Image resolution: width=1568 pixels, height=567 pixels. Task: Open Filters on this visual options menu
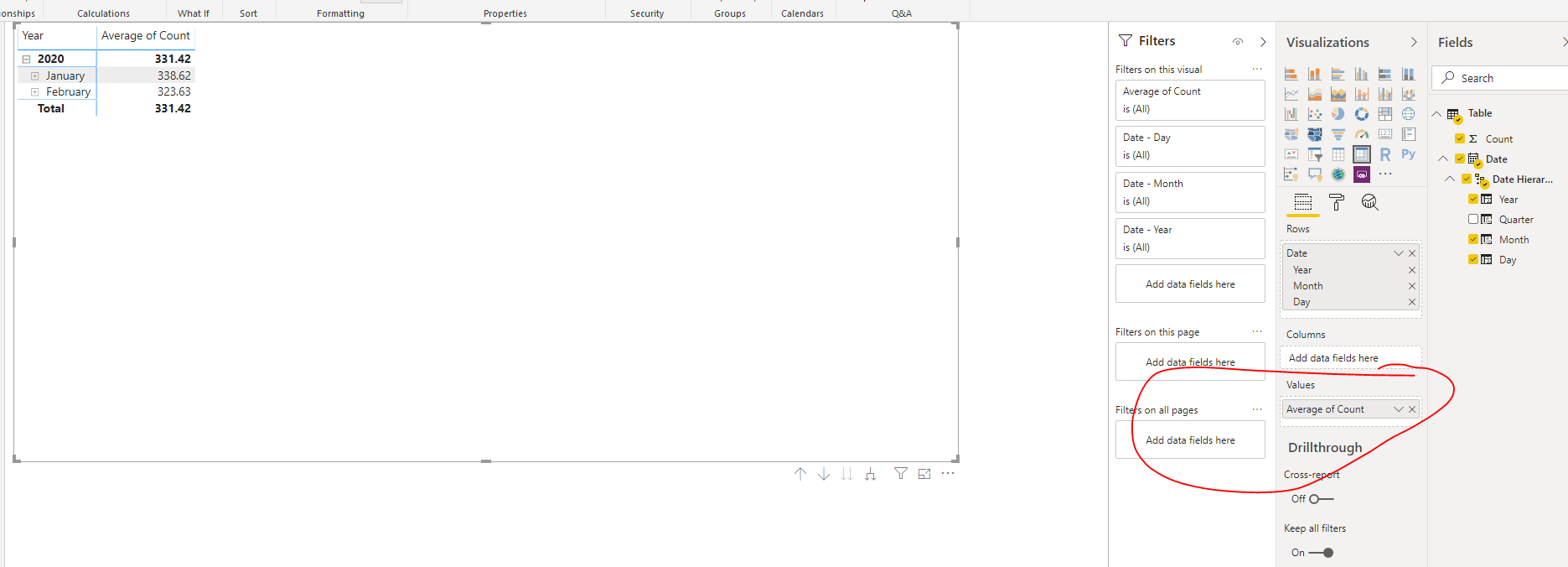(1256, 69)
